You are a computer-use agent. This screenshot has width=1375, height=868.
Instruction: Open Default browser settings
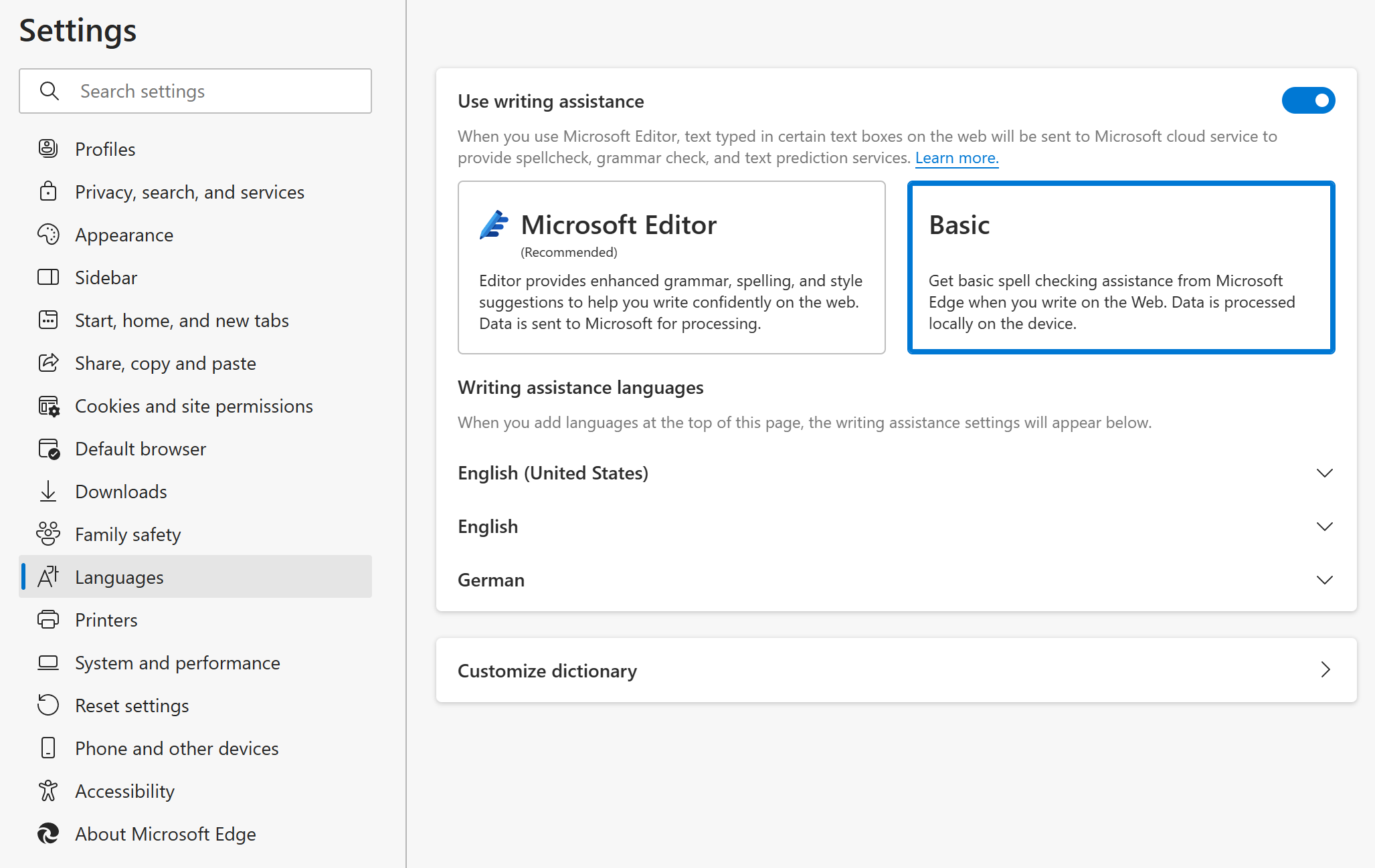click(x=195, y=448)
